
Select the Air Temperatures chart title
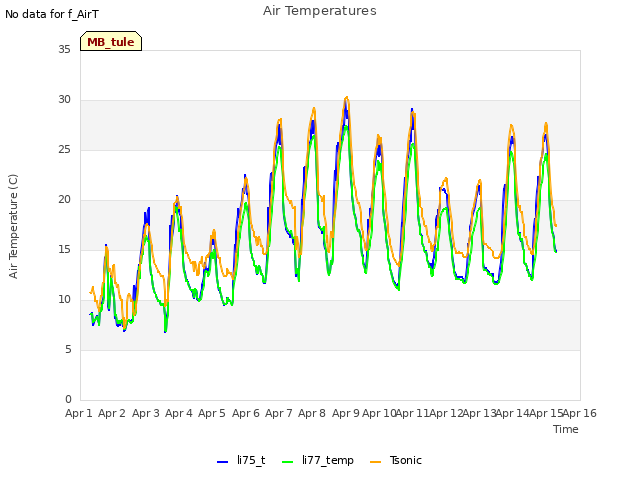(x=320, y=11)
